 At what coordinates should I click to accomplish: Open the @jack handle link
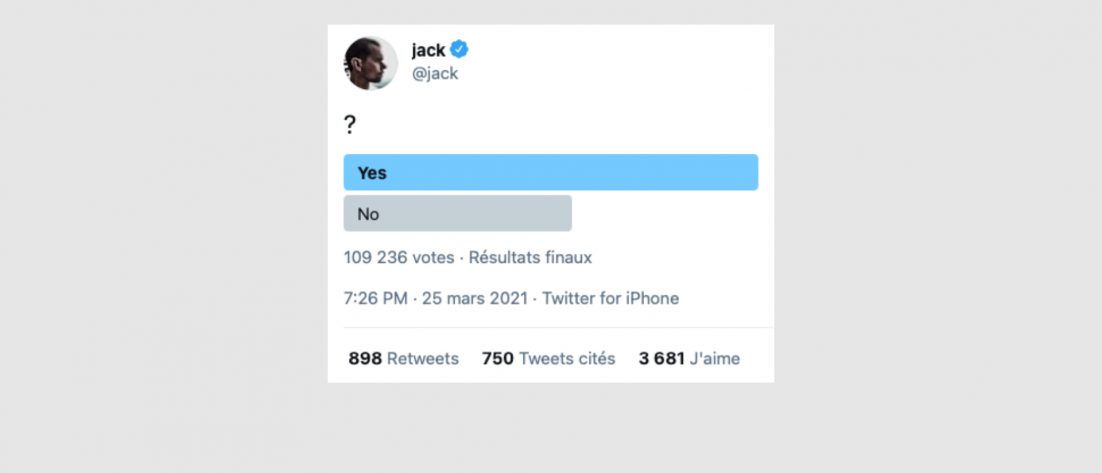click(x=434, y=73)
